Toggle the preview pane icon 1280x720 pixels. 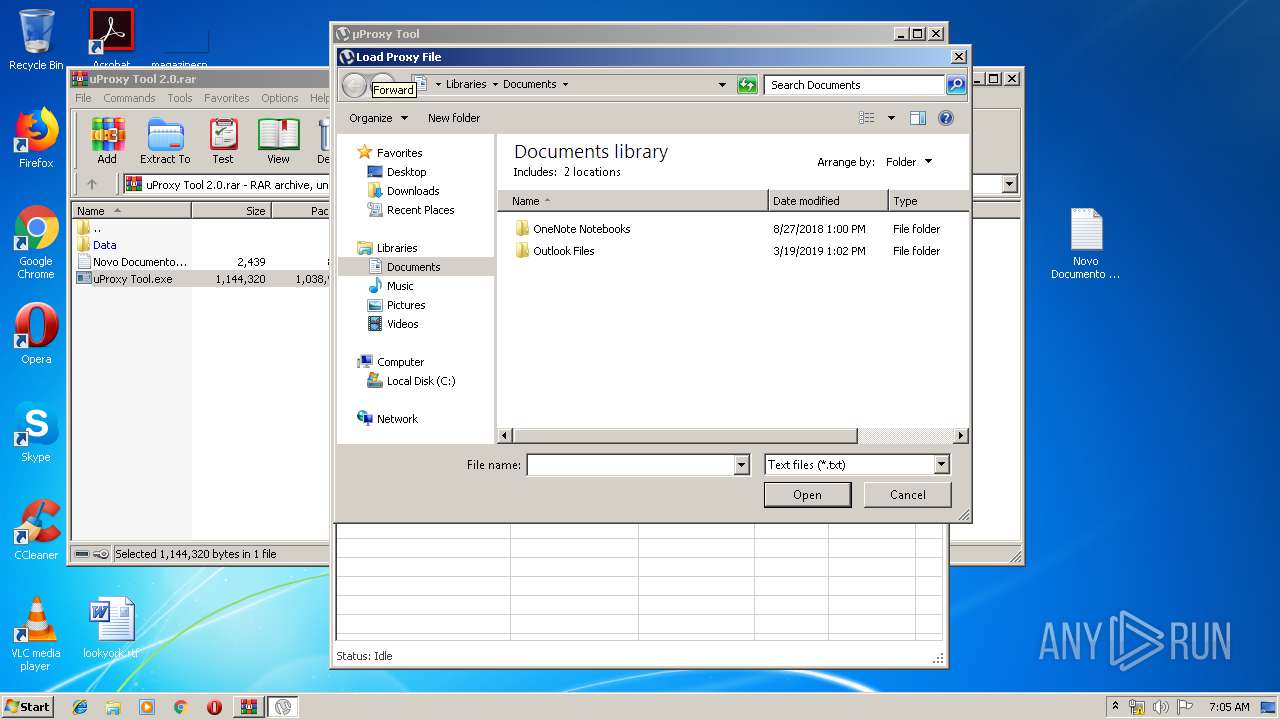[x=918, y=118]
